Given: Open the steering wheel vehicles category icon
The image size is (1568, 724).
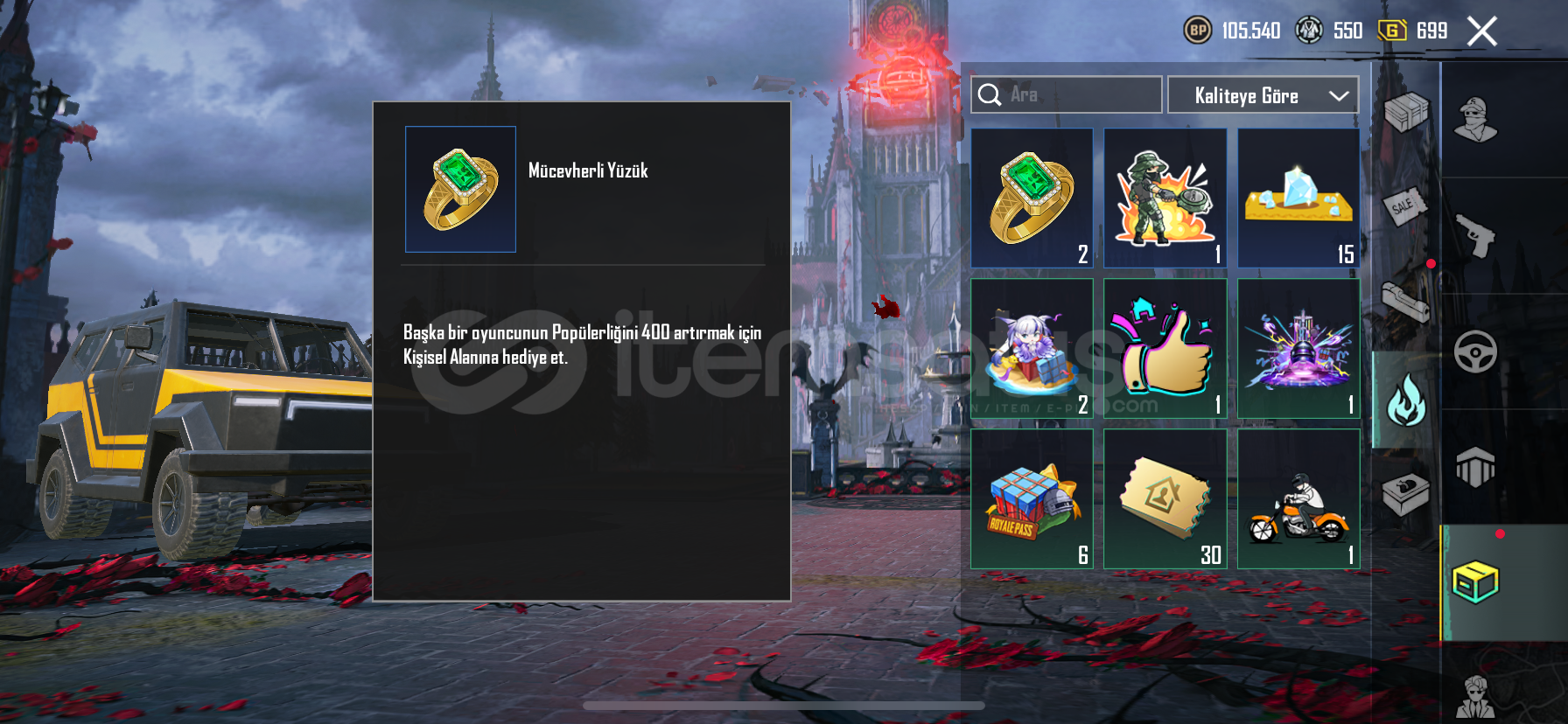Looking at the screenshot, I should pyautogui.click(x=1476, y=352).
